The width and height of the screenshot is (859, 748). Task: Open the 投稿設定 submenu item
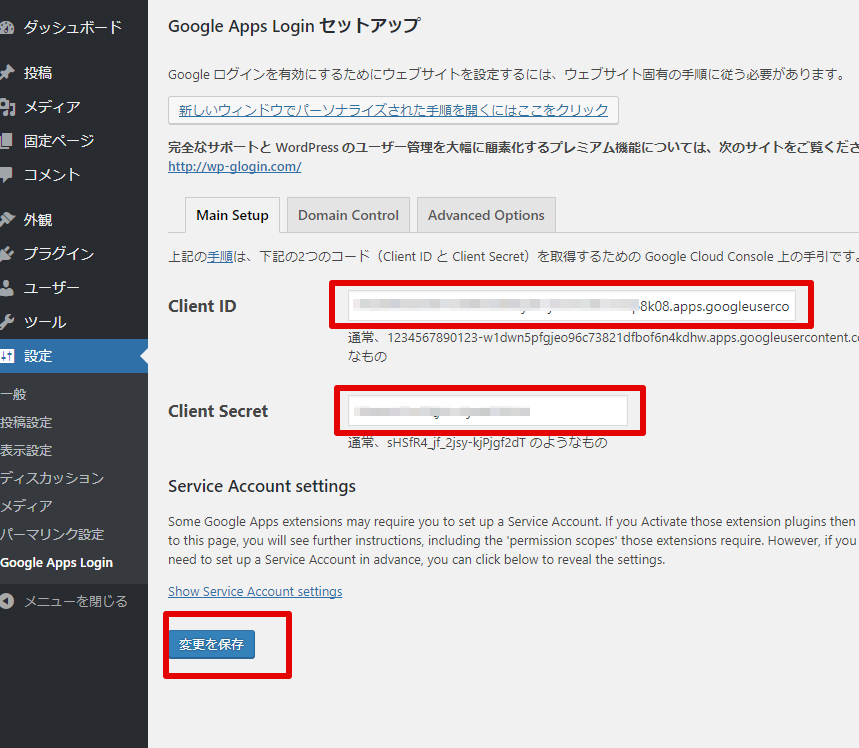point(26,422)
